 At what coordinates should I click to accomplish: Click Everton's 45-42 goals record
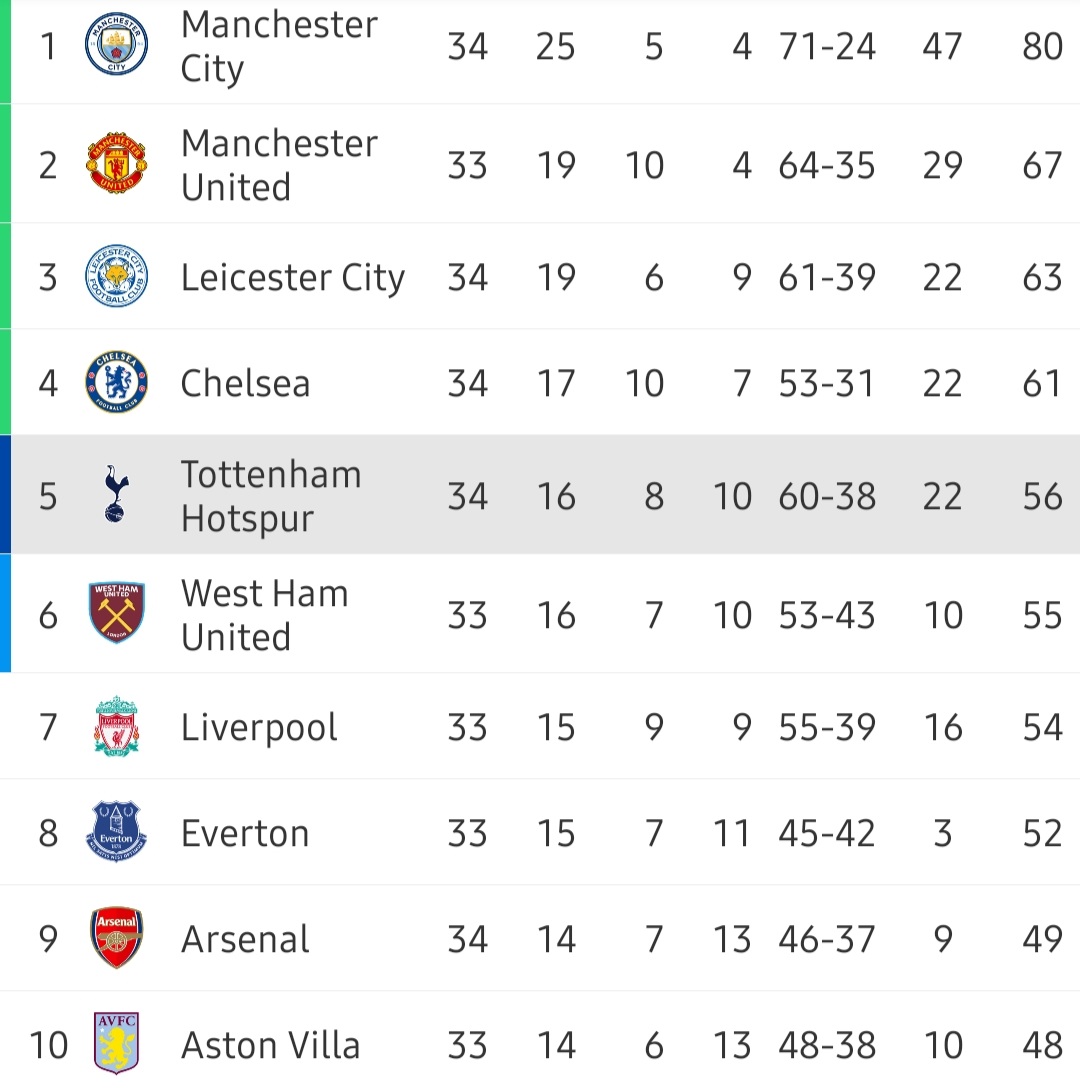click(826, 833)
